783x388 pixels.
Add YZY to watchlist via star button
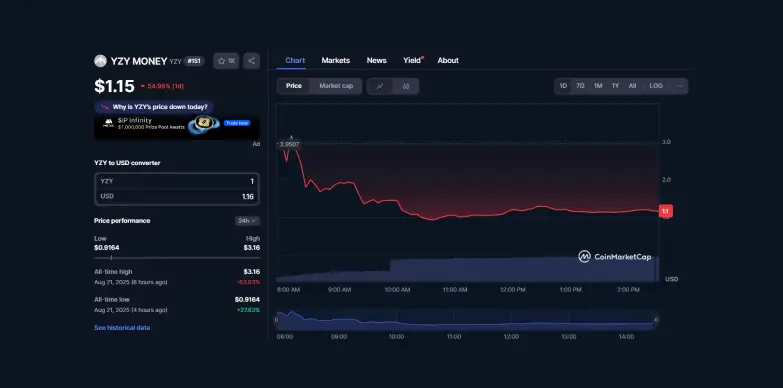point(226,61)
